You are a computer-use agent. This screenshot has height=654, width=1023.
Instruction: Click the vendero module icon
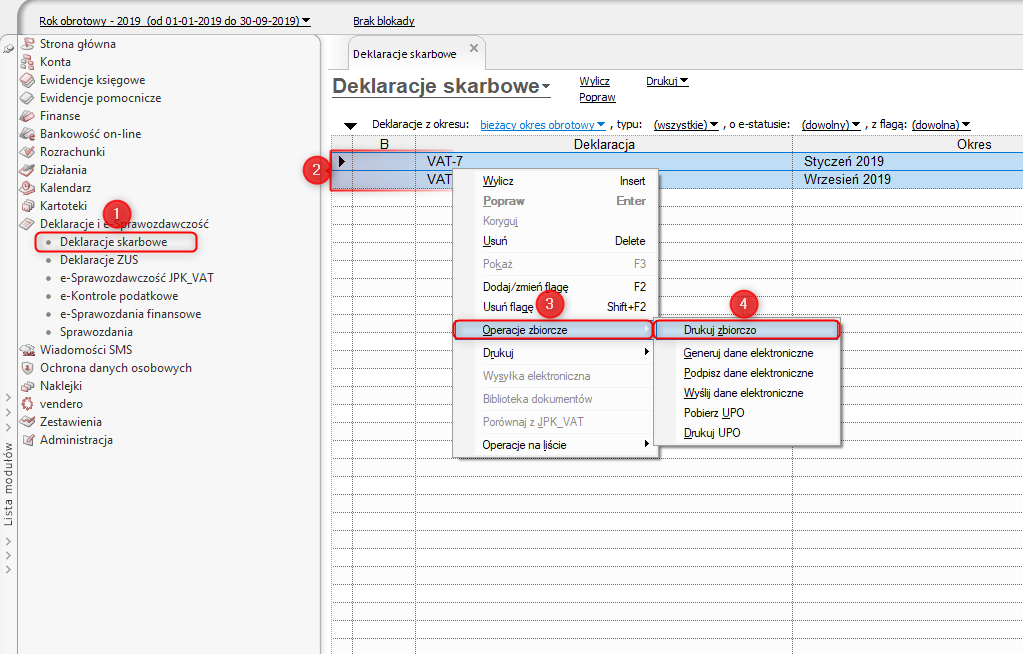(x=27, y=404)
